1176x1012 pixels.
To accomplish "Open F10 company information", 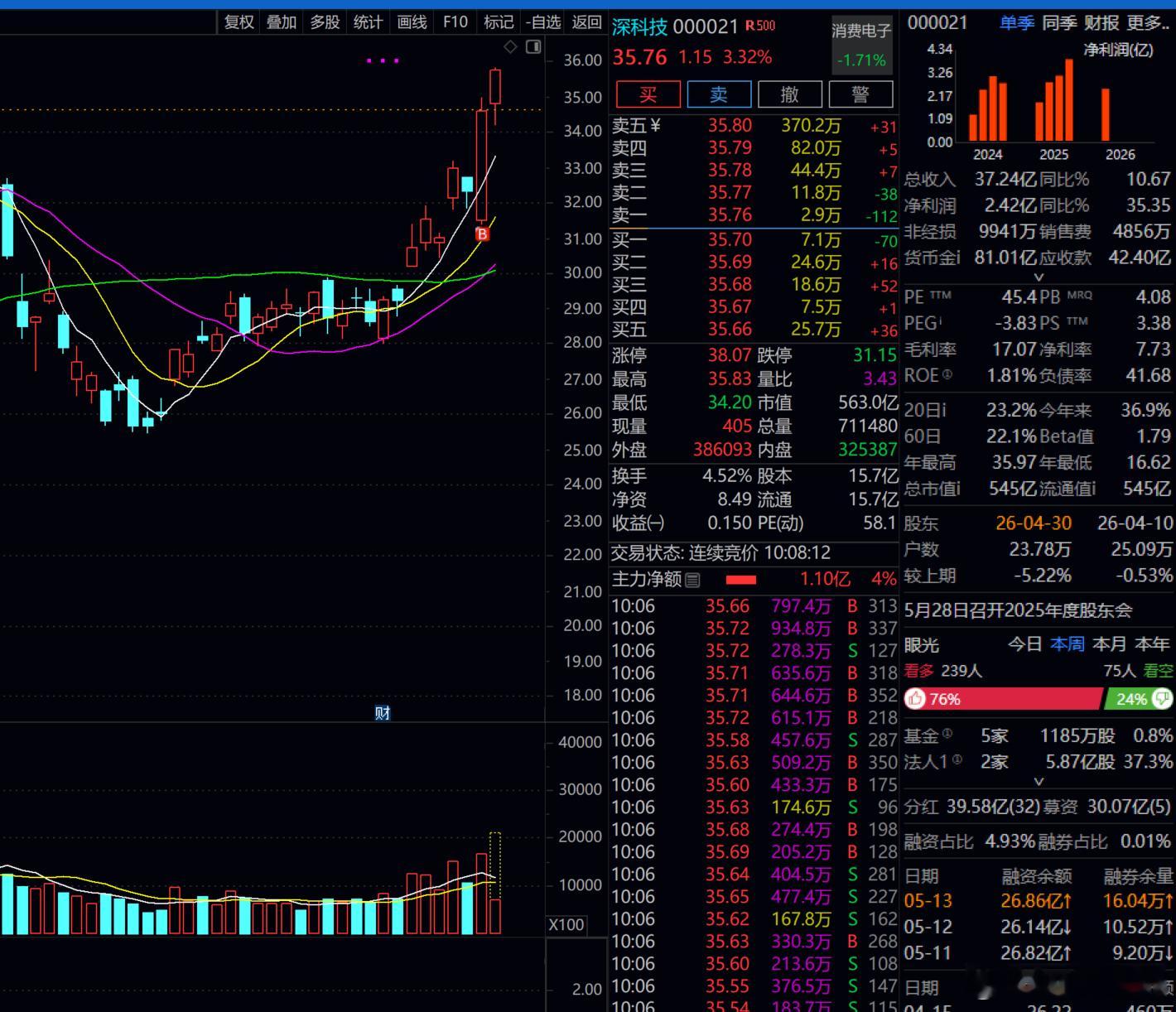I will pos(455,22).
